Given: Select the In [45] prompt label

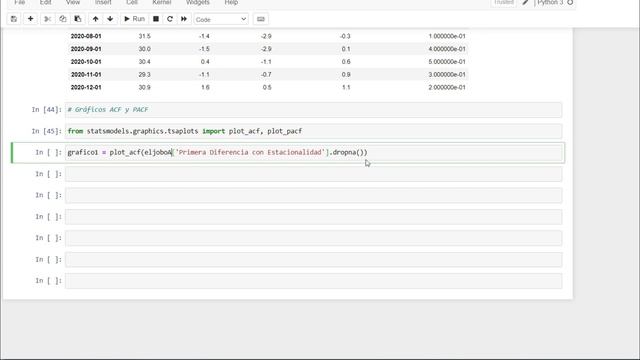Looking at the screenshot, I should click(x=47, y=131).
